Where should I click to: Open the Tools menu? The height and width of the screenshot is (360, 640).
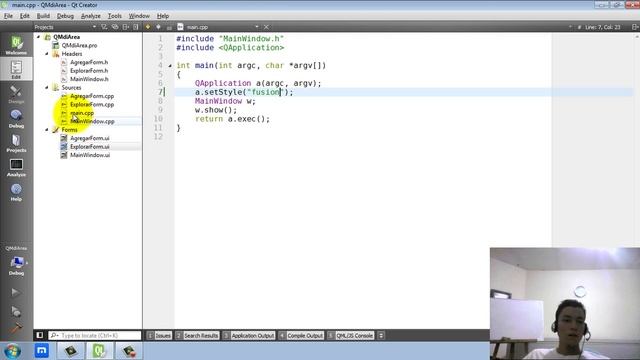click(115, 16)
